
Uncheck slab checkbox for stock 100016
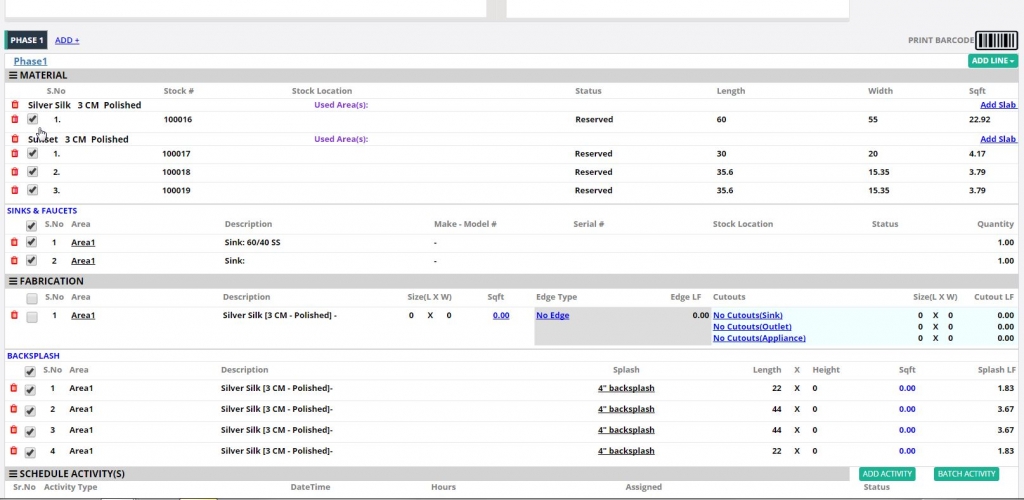32,119
